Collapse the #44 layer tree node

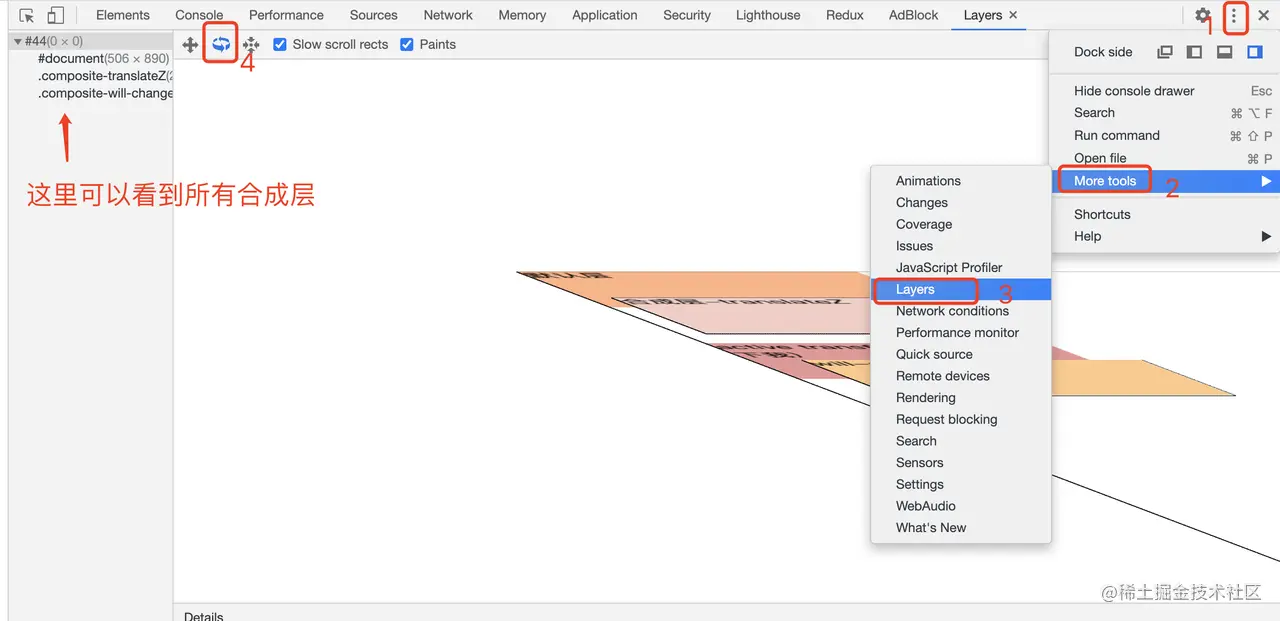pos(18,42)
